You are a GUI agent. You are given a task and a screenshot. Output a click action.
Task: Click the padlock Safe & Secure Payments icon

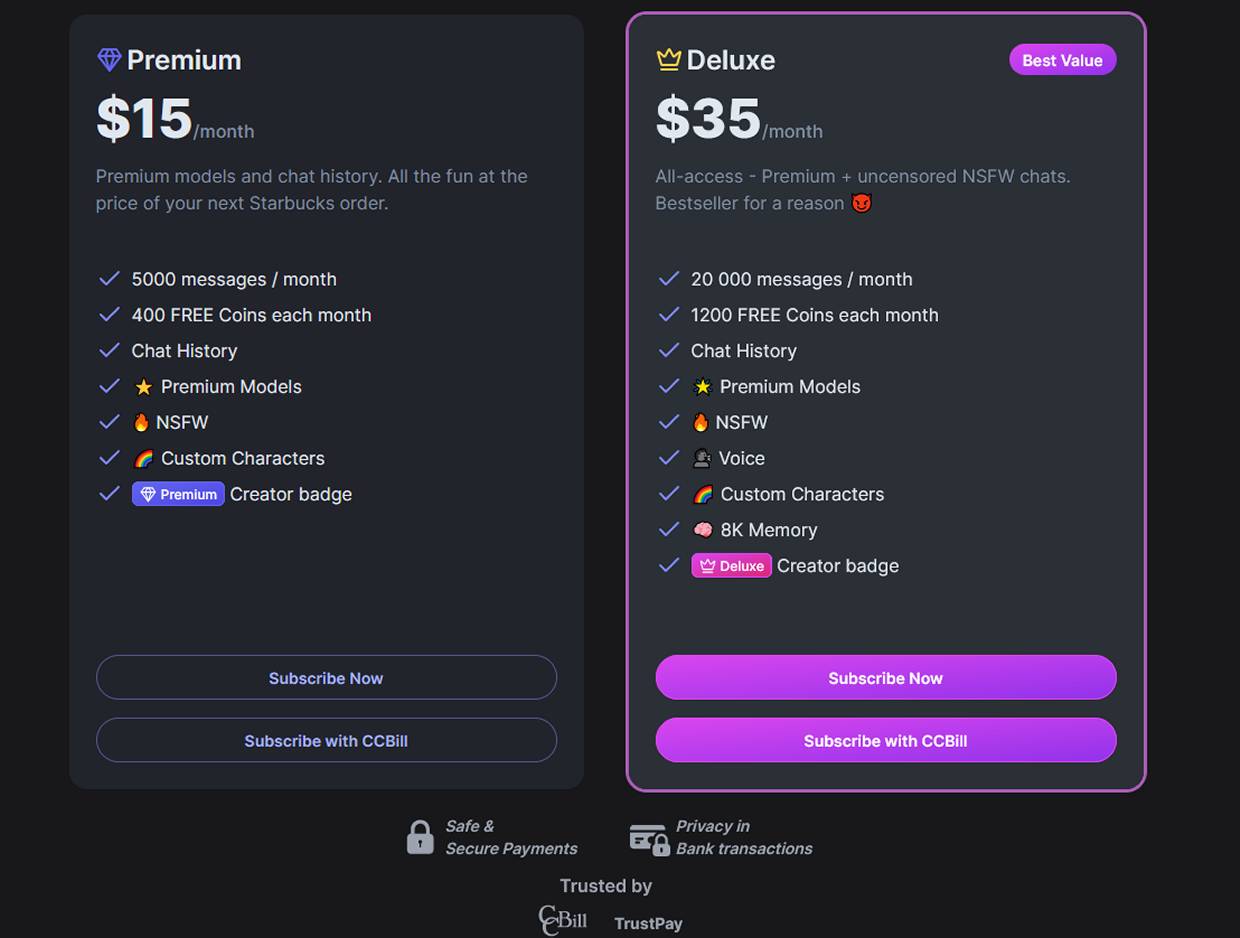click(x=420, y=837)
